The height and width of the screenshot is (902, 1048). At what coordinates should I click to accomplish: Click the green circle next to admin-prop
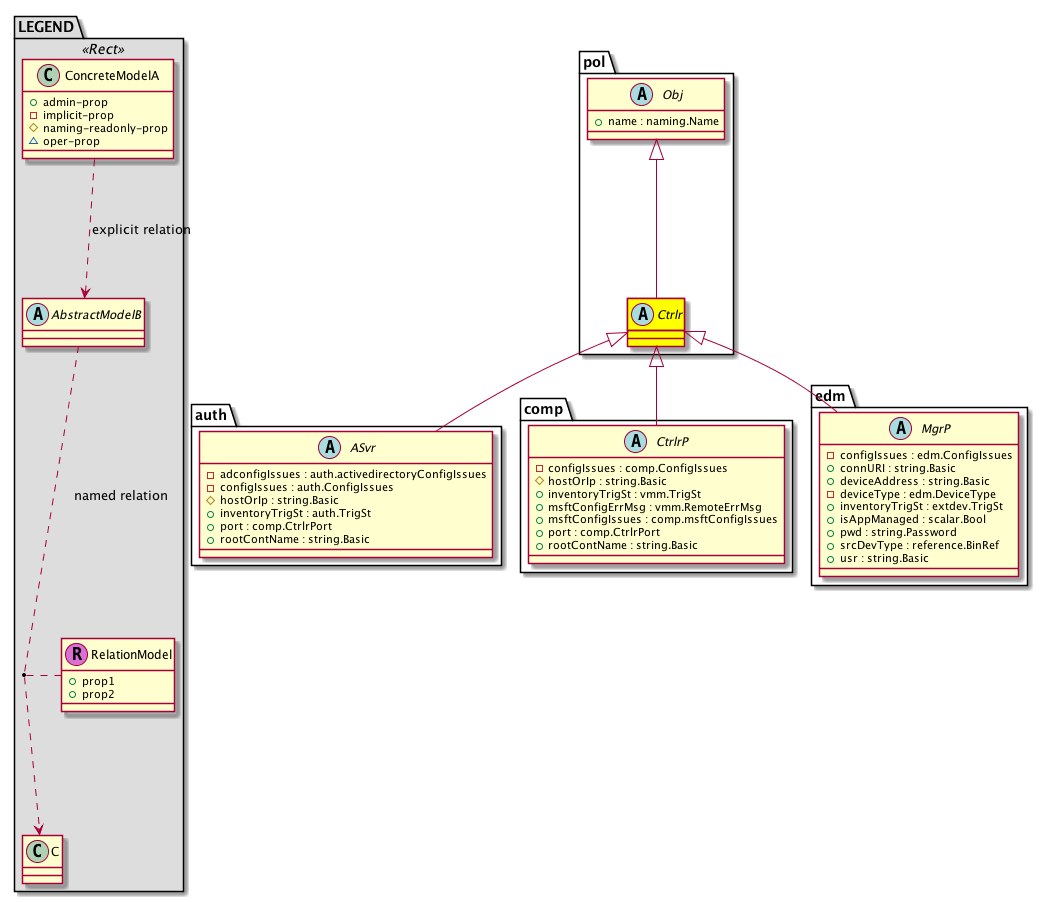coord(33,103)
